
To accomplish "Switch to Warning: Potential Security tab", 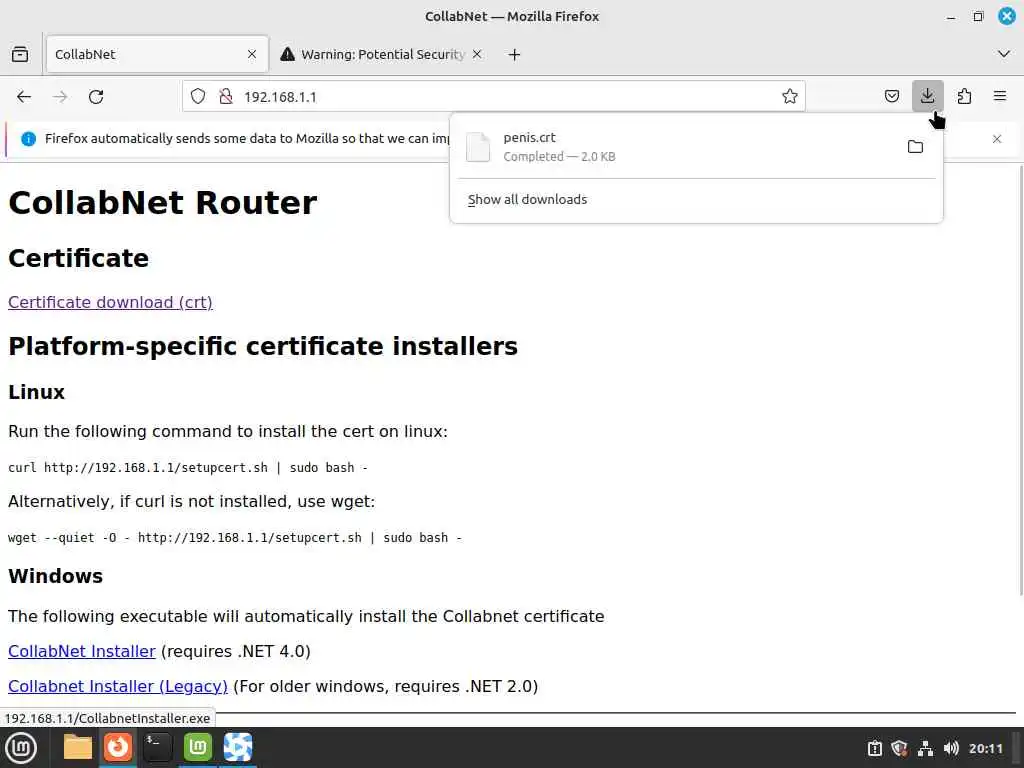I will 382,54.
